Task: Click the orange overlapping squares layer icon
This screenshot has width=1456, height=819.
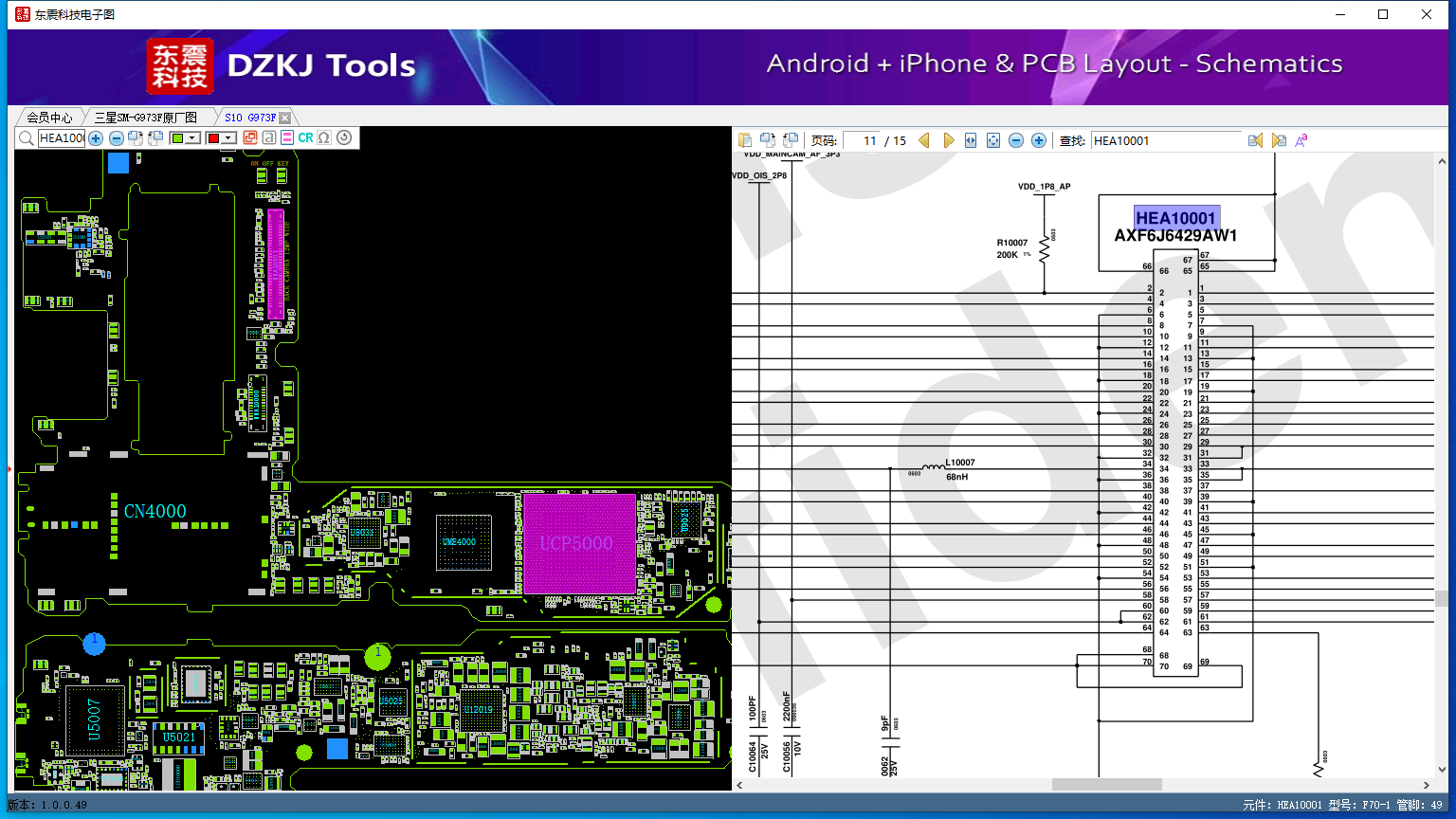Action: [x=250, y=138]
